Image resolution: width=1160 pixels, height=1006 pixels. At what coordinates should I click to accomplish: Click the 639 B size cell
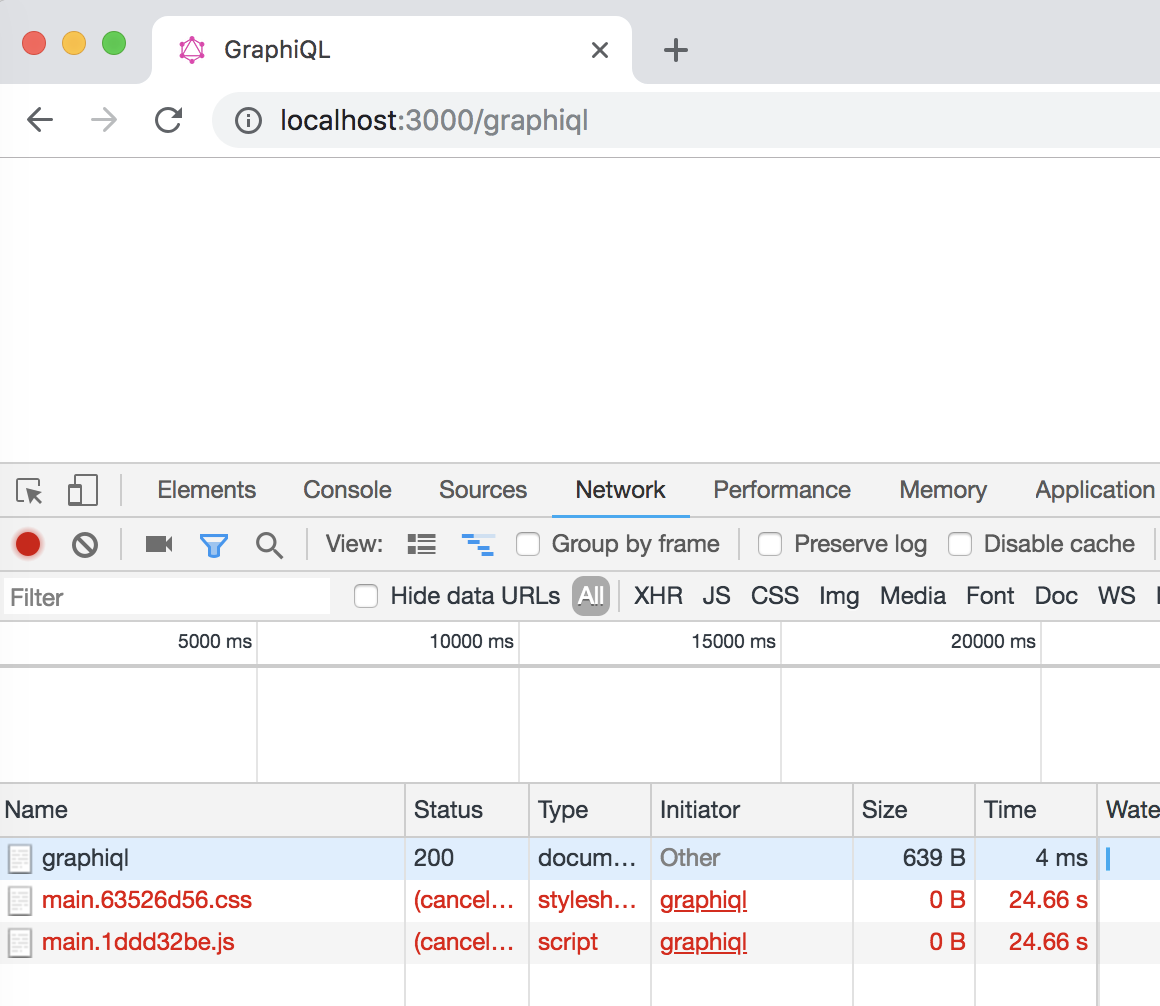click(934, 858)
